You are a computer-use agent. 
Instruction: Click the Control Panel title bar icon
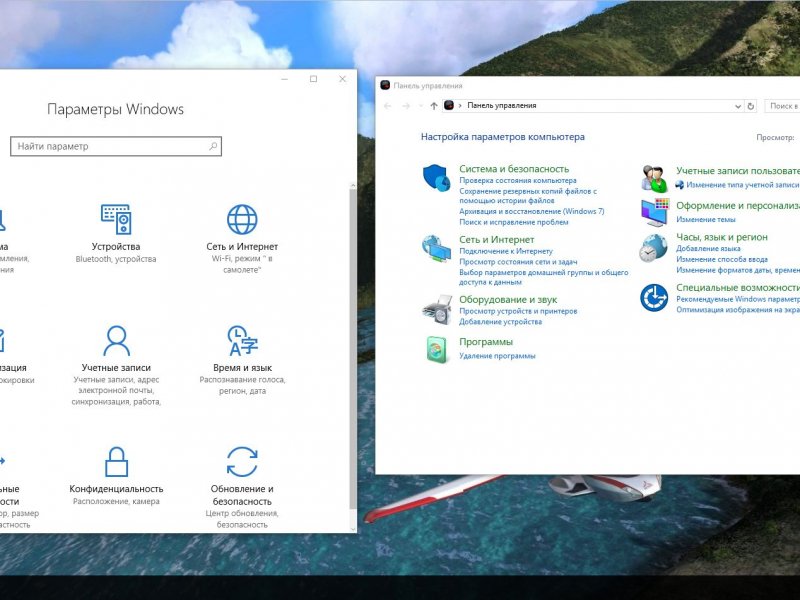click(x=385, y=85)
